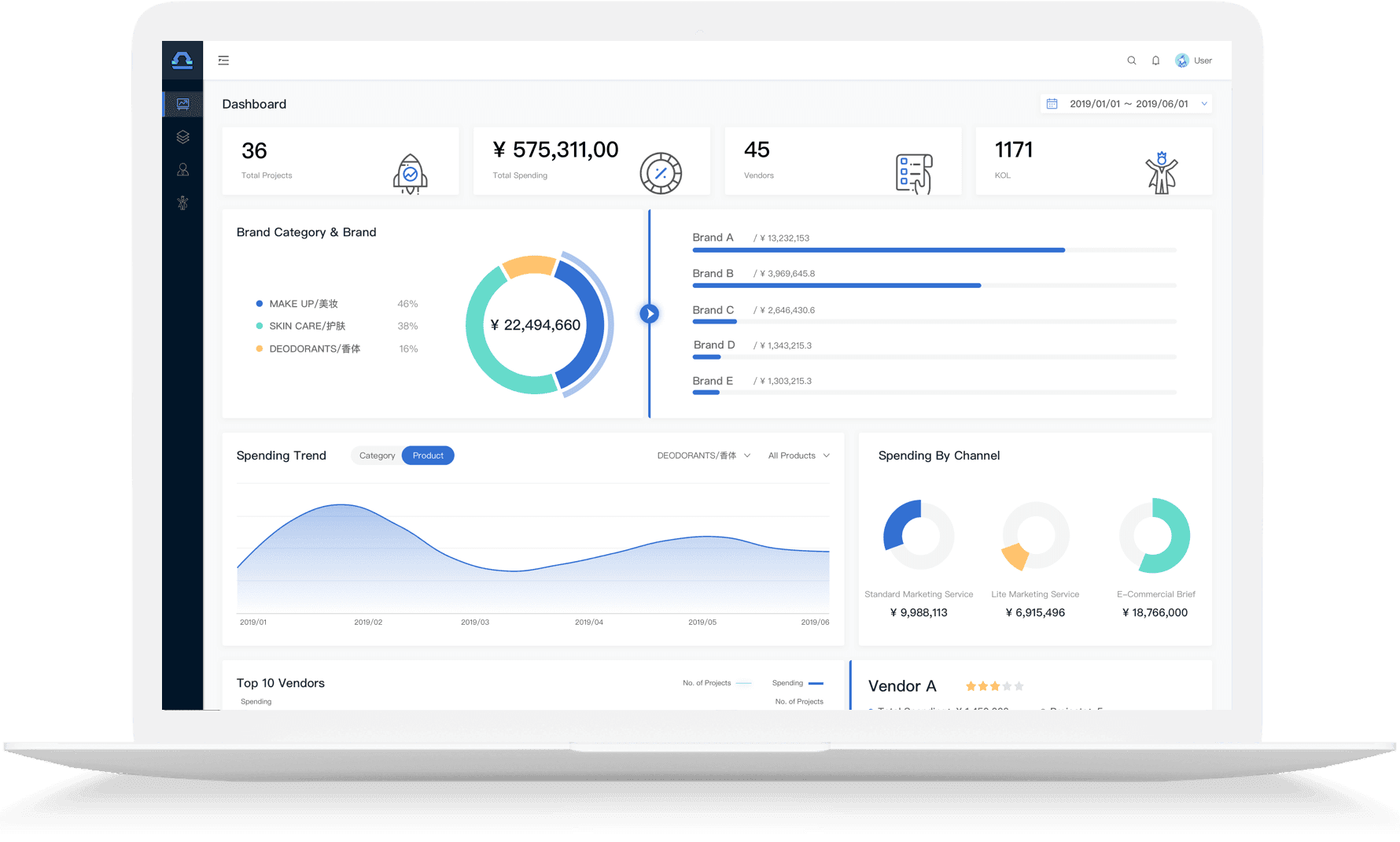Click Brand B progress bar

tap(934, 286)
